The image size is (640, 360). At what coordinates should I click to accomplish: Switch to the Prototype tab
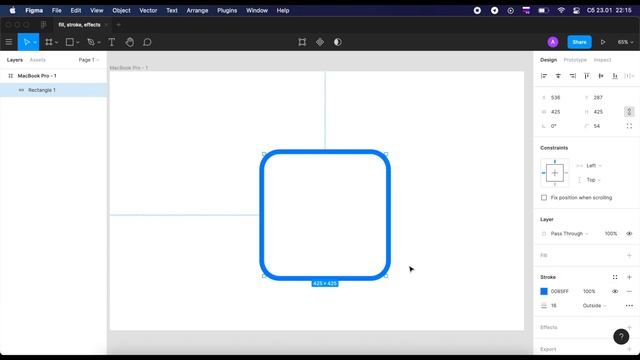coord(575,60)
